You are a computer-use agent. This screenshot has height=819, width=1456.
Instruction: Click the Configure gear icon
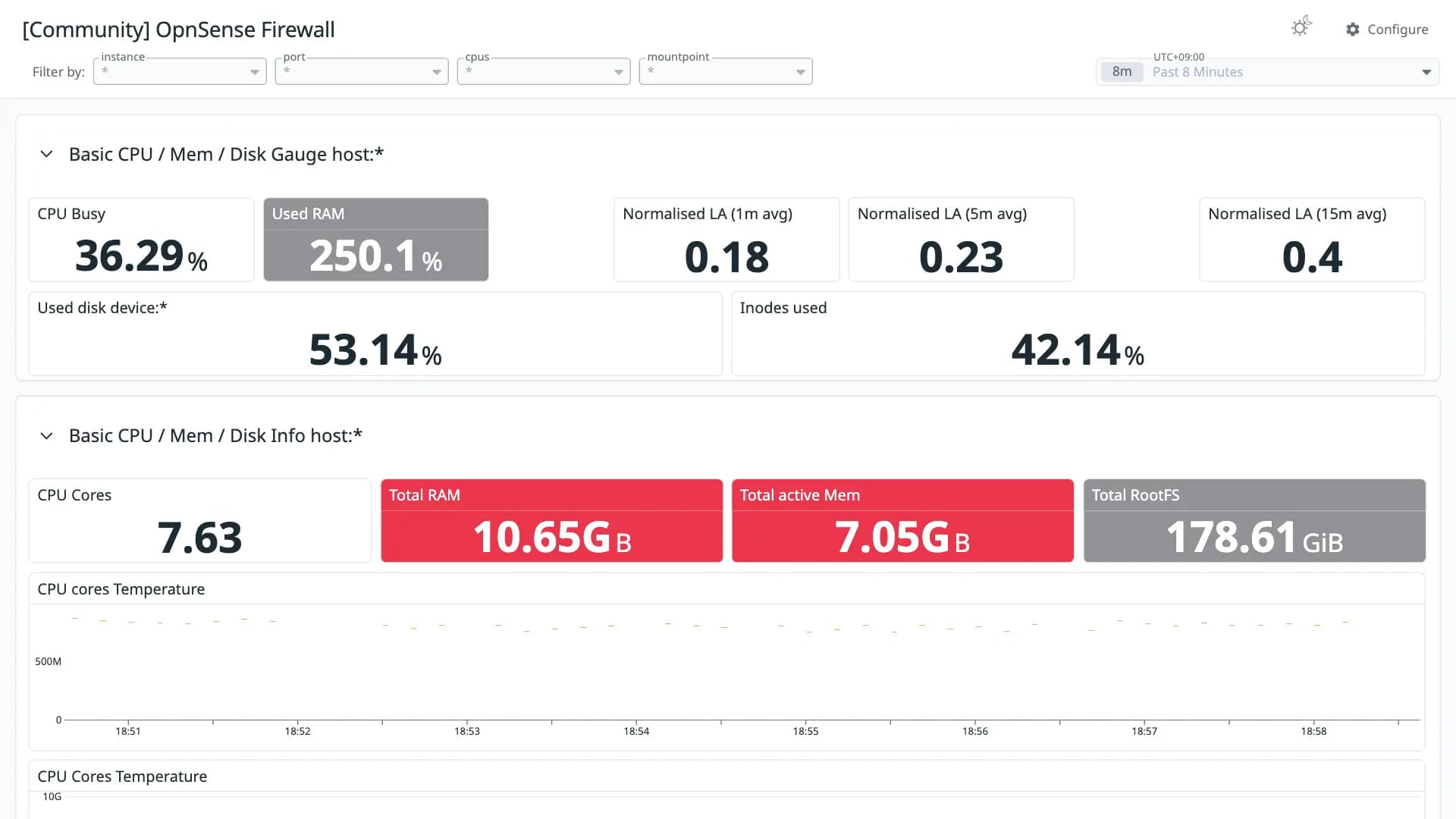click(1353, 29)
